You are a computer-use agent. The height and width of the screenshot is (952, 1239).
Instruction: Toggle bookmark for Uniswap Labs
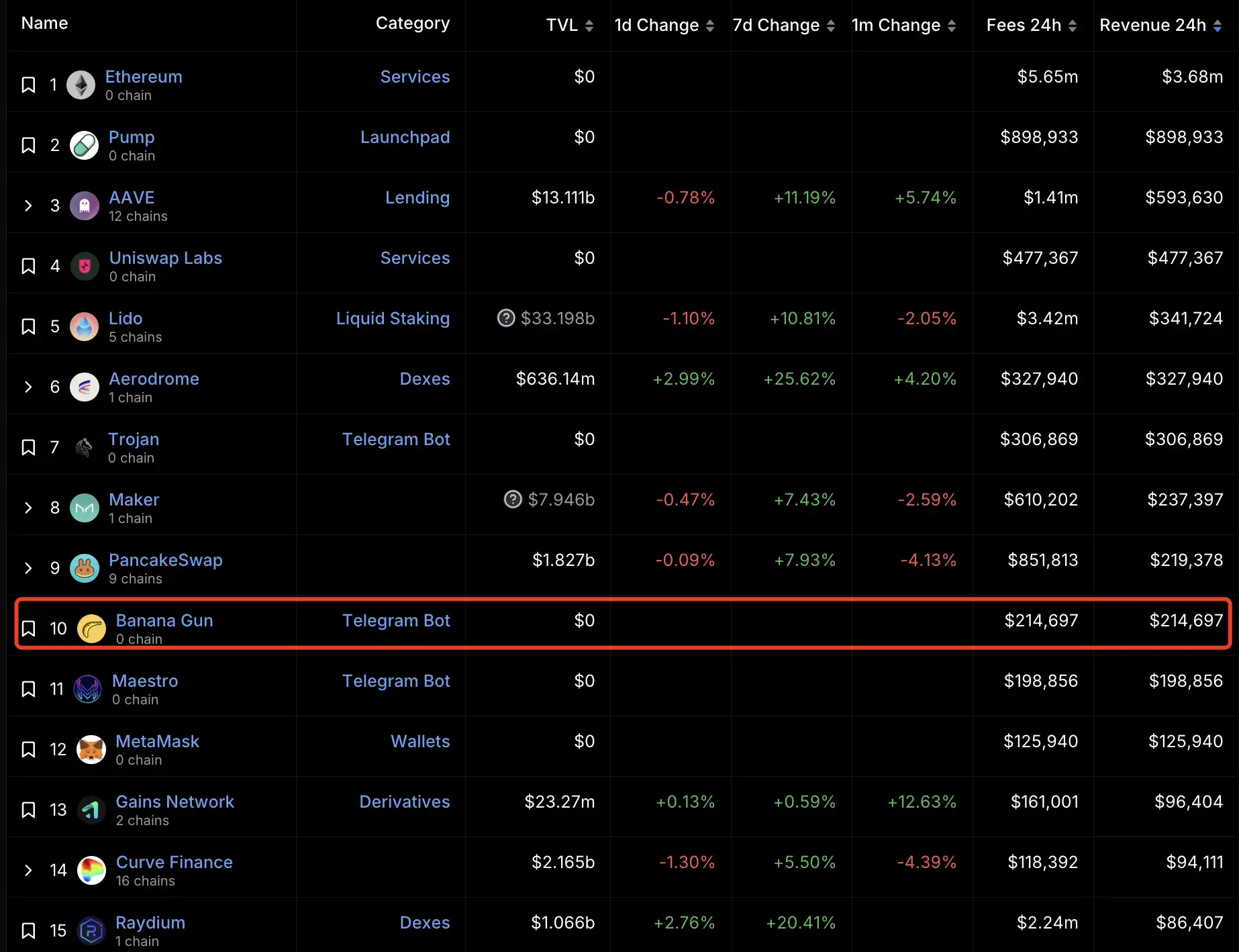pos(28,267)
